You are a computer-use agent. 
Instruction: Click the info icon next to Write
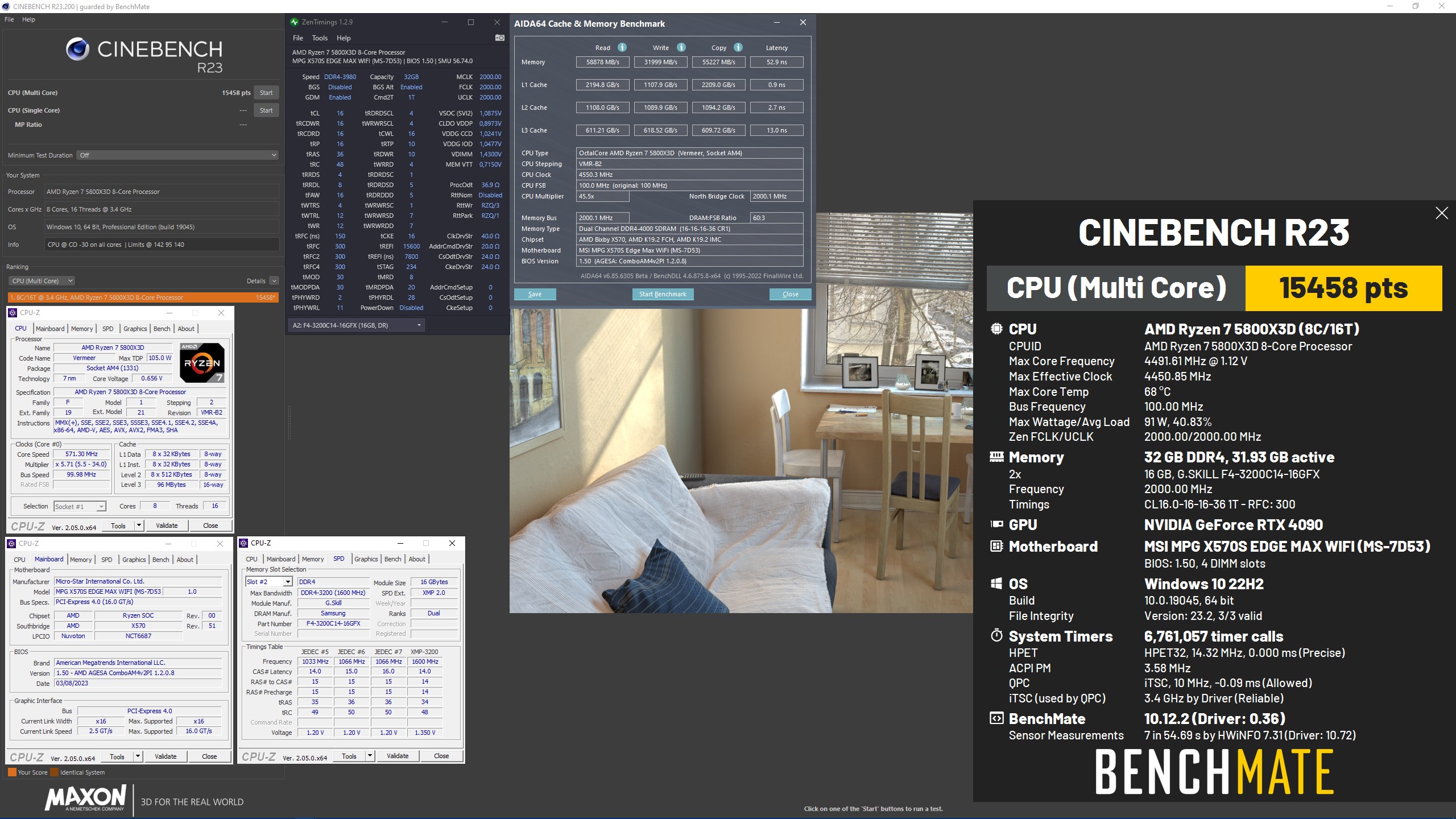click(x=681, y=47)
